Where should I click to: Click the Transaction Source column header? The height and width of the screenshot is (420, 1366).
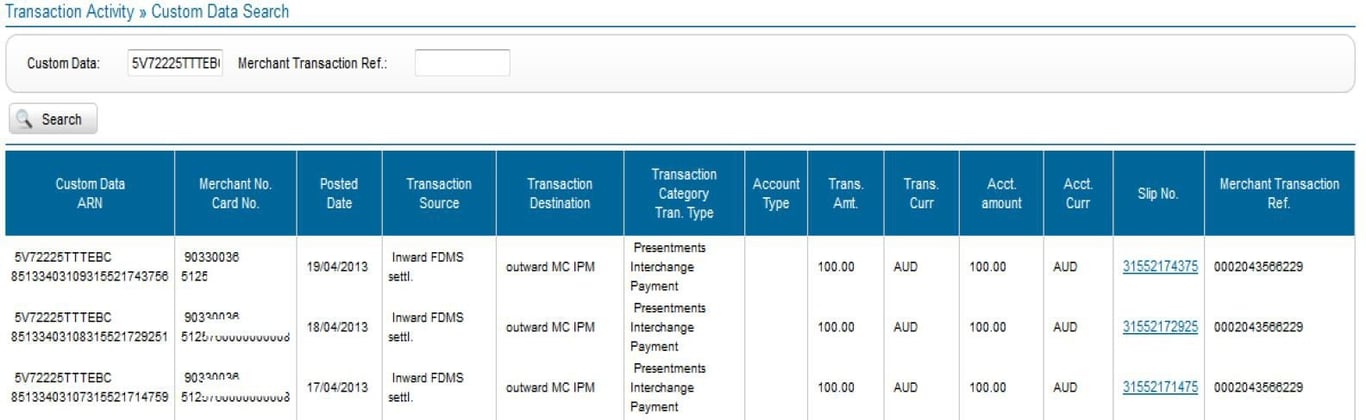pos(438,193)
